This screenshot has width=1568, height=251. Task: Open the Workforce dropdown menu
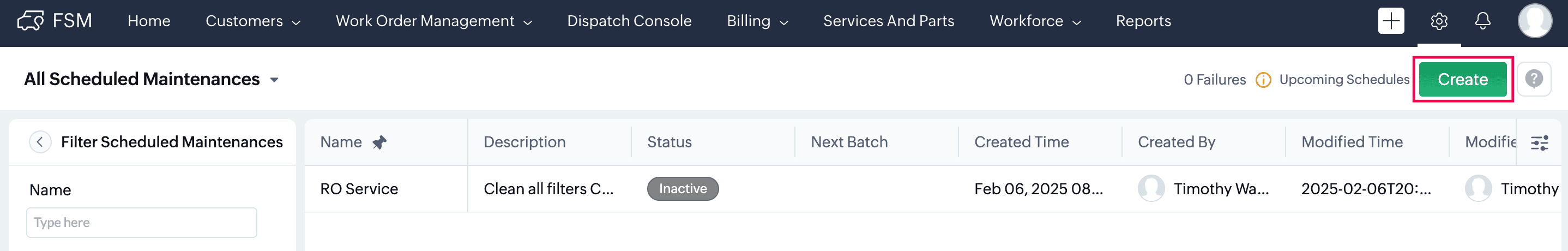tap(1035, 21)
